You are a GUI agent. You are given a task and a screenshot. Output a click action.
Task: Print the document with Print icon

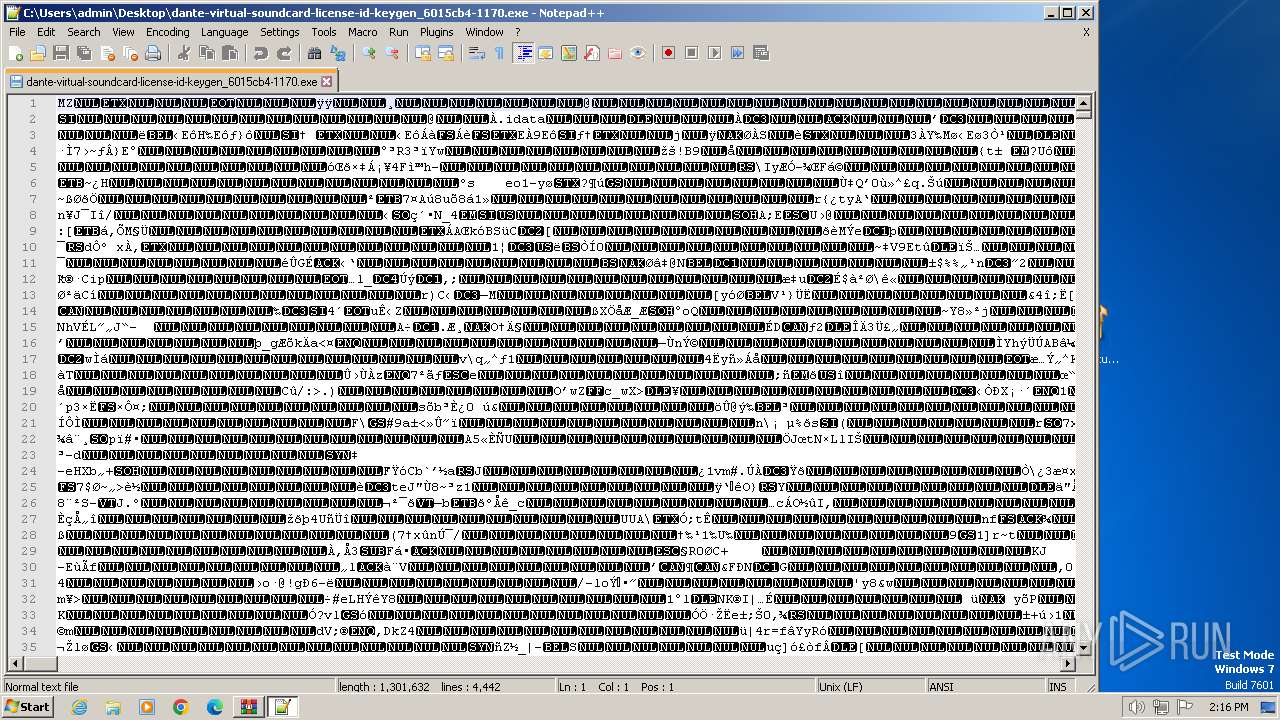153,53
